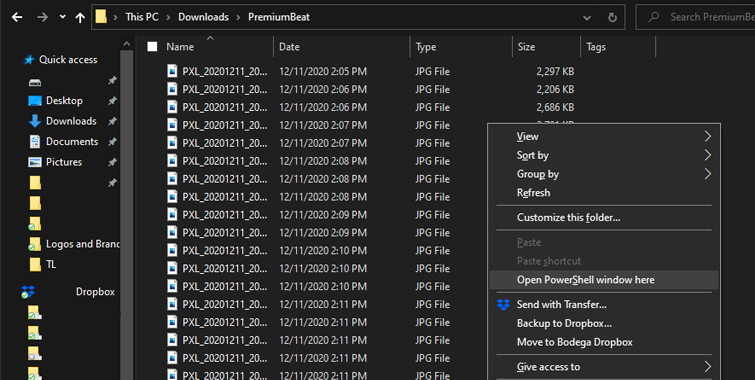Click the 2,206 KB file size cell
Viewport: 755px width, 380px height.
click(x=555, y=89)
